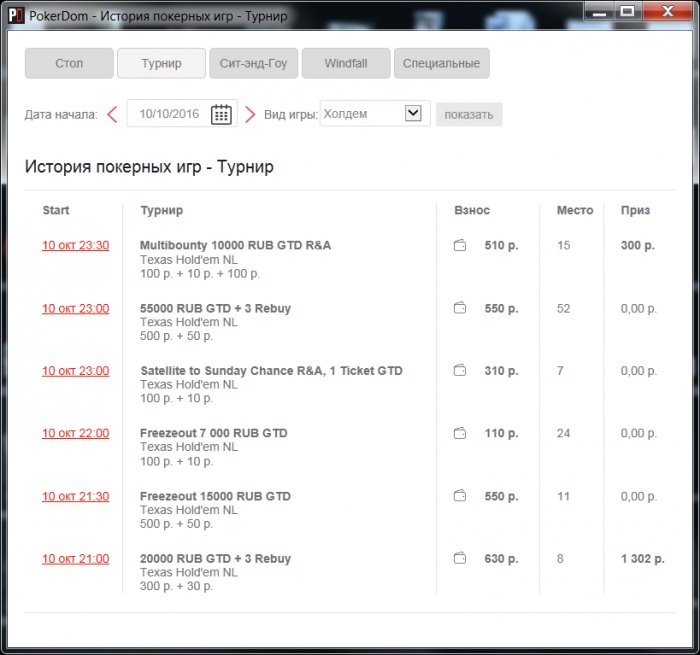Switch to the Специальные tab
The width and height of the screenshot is (700, 655).
pyautogui.click(x=442, y=63)
